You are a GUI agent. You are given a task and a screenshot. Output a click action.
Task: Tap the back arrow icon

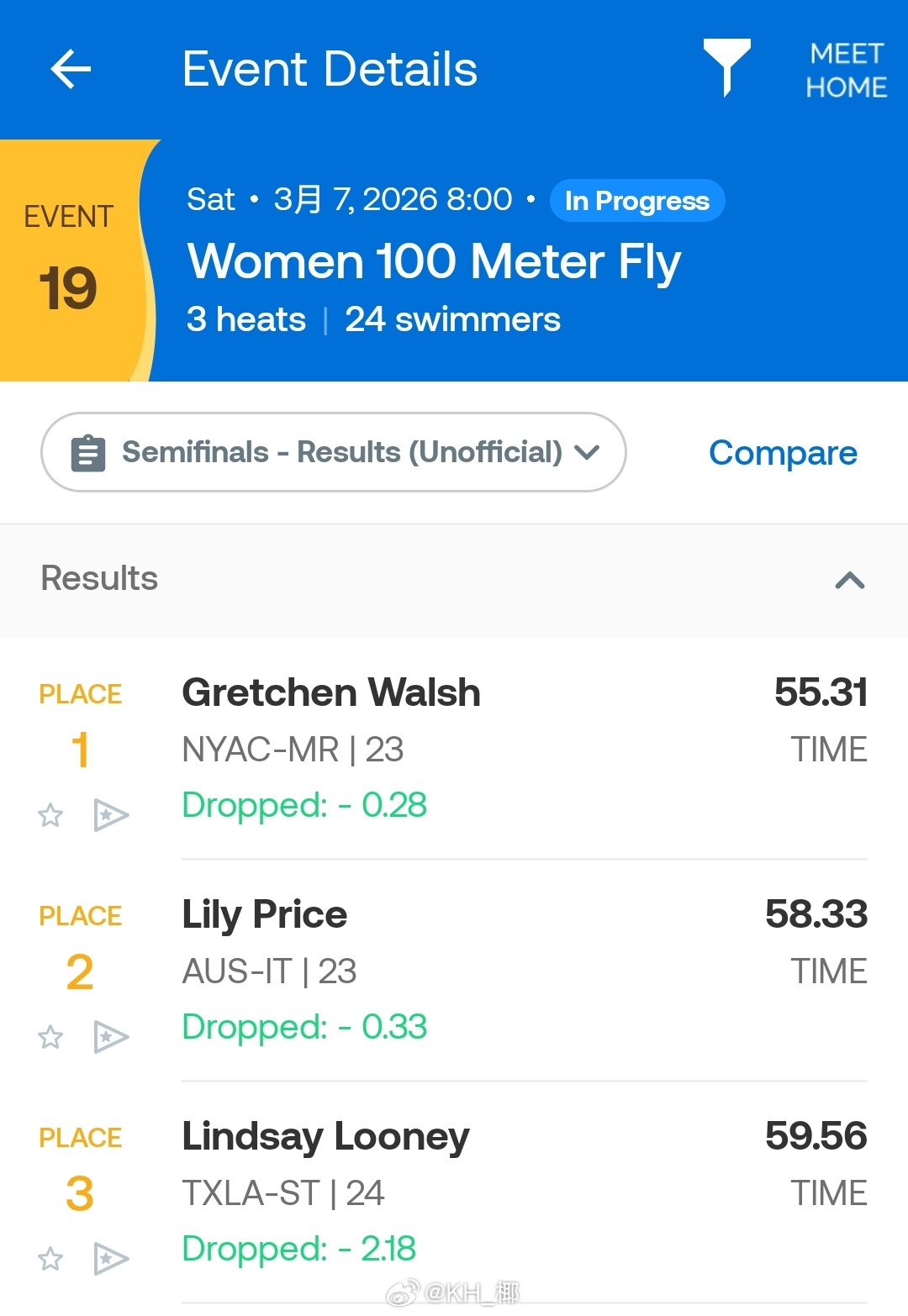71,69
